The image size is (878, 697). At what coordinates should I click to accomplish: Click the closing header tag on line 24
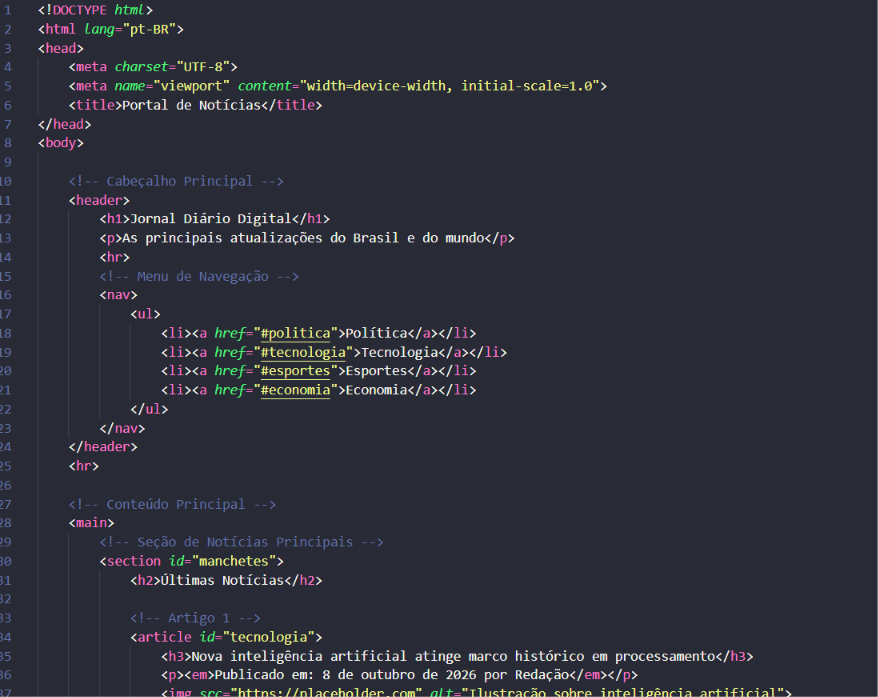point(103,446)
